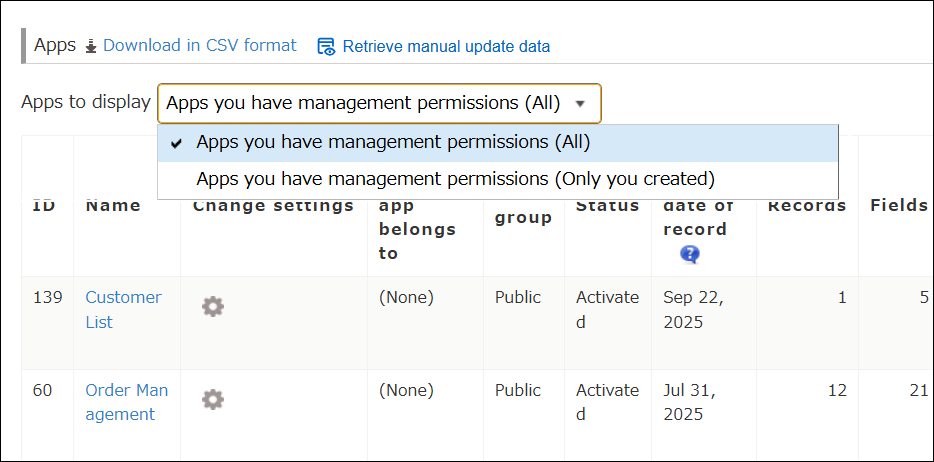This screenshot has height=462, width=934.
Task: Choose the 'Only you created' option
Action: click(x=455, y=179)
